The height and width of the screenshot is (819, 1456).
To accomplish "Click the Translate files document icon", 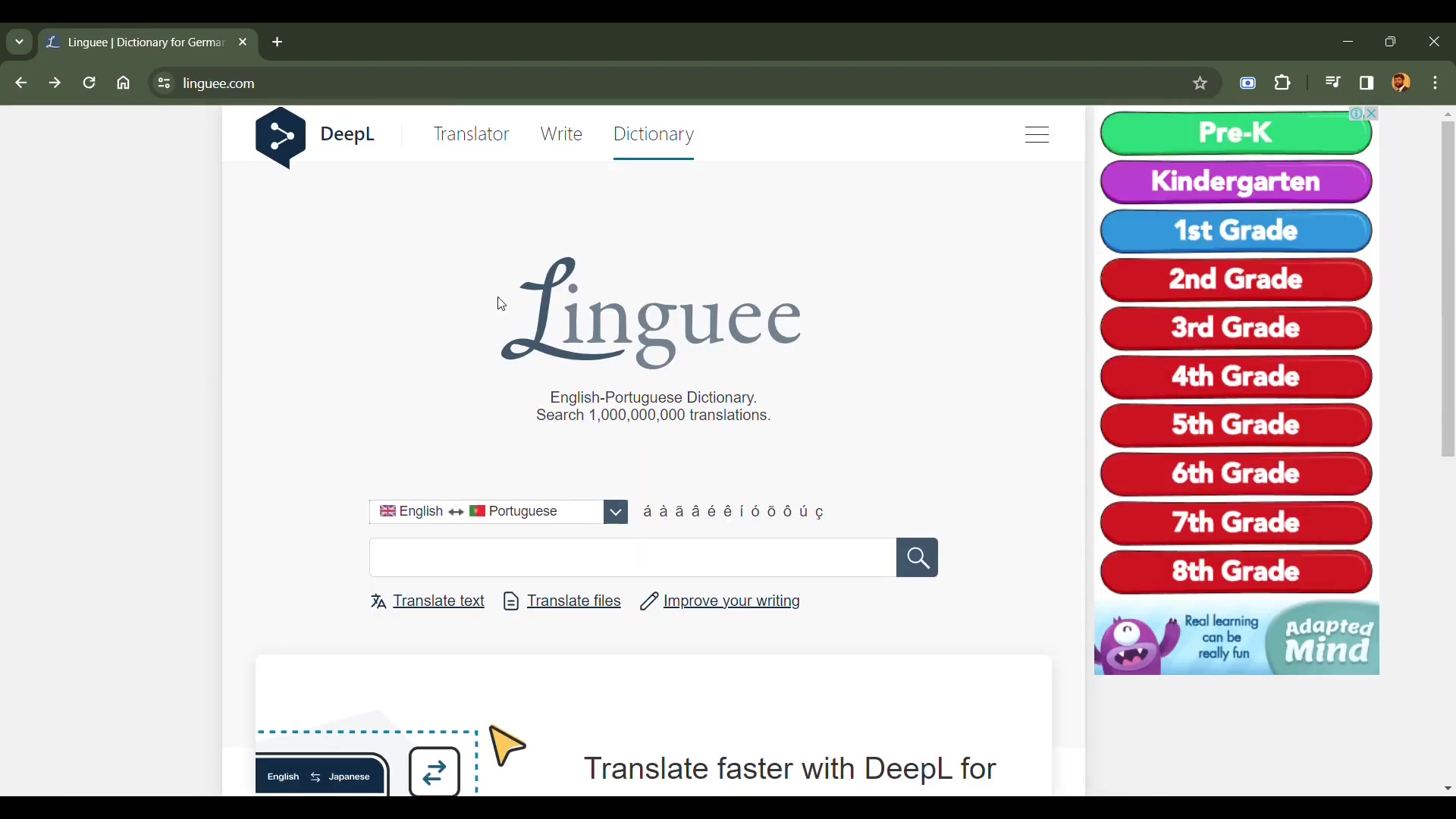I will 512,601.
